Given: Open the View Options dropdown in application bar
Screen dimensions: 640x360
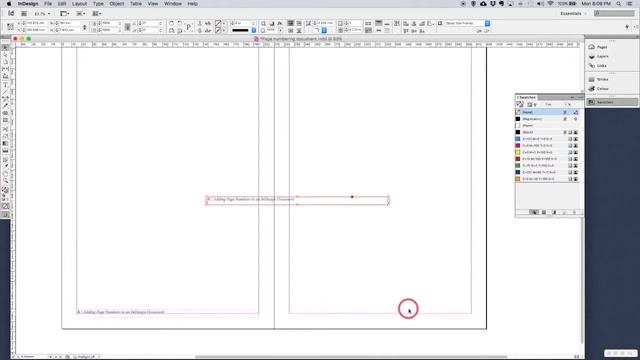Looking at the screenshot, I should tap(65, 13).
